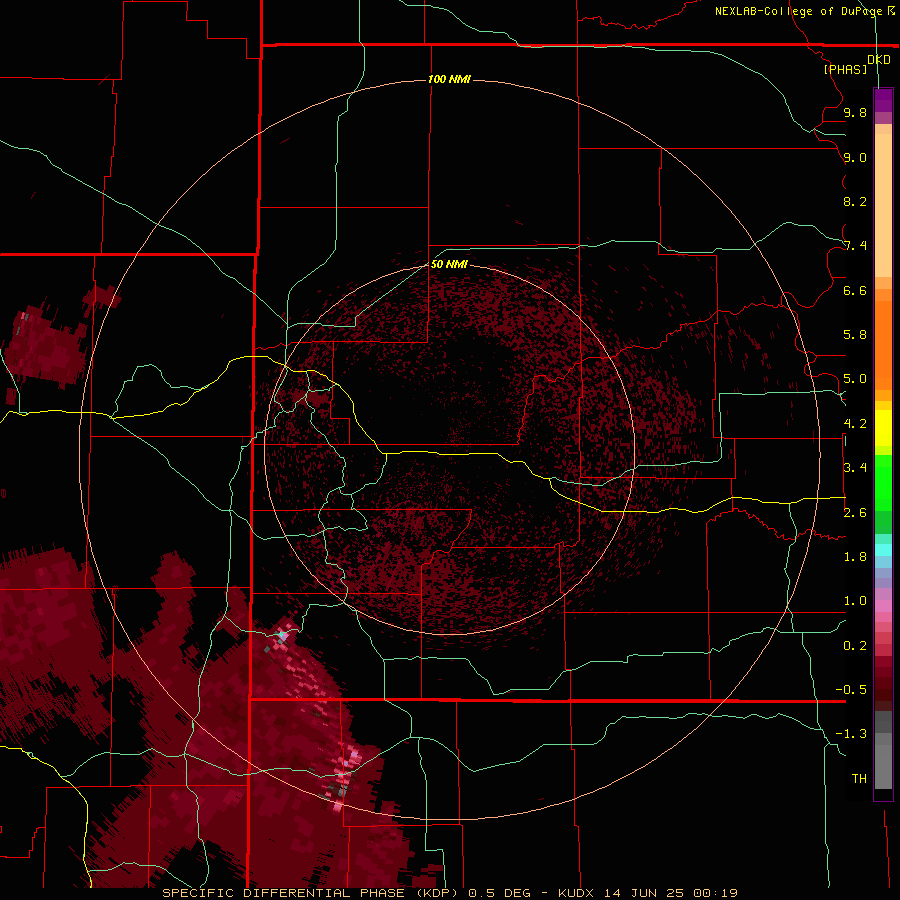Viewport: 900px width, 900px height.
Task: Click the SPECIFIC DIFFERENTIAL PHASE (KDP) caption text
Action: (310, 893)
